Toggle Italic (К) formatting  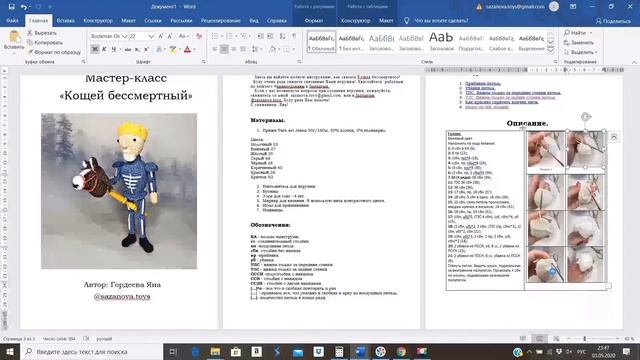(x=104, y=49)
